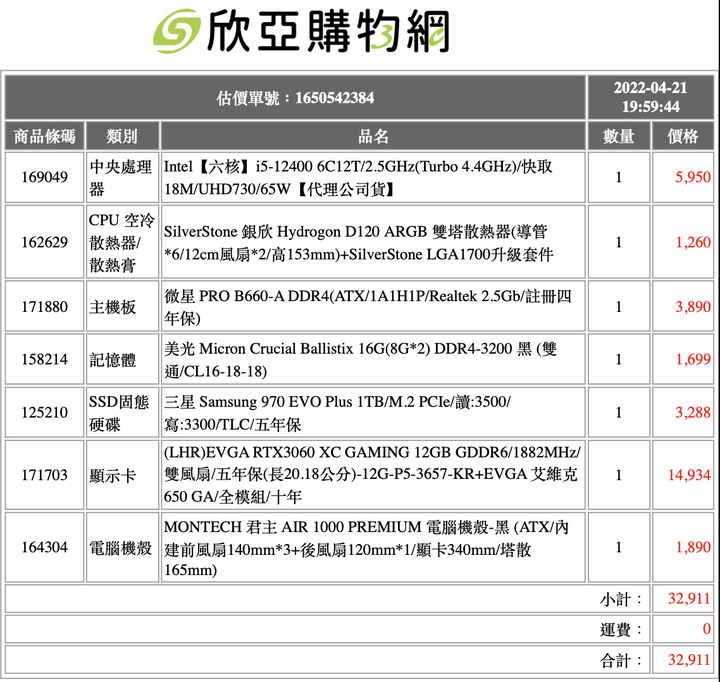Click the price 1,699
This screenshot has width=720, height=682.
coord(692,359)
